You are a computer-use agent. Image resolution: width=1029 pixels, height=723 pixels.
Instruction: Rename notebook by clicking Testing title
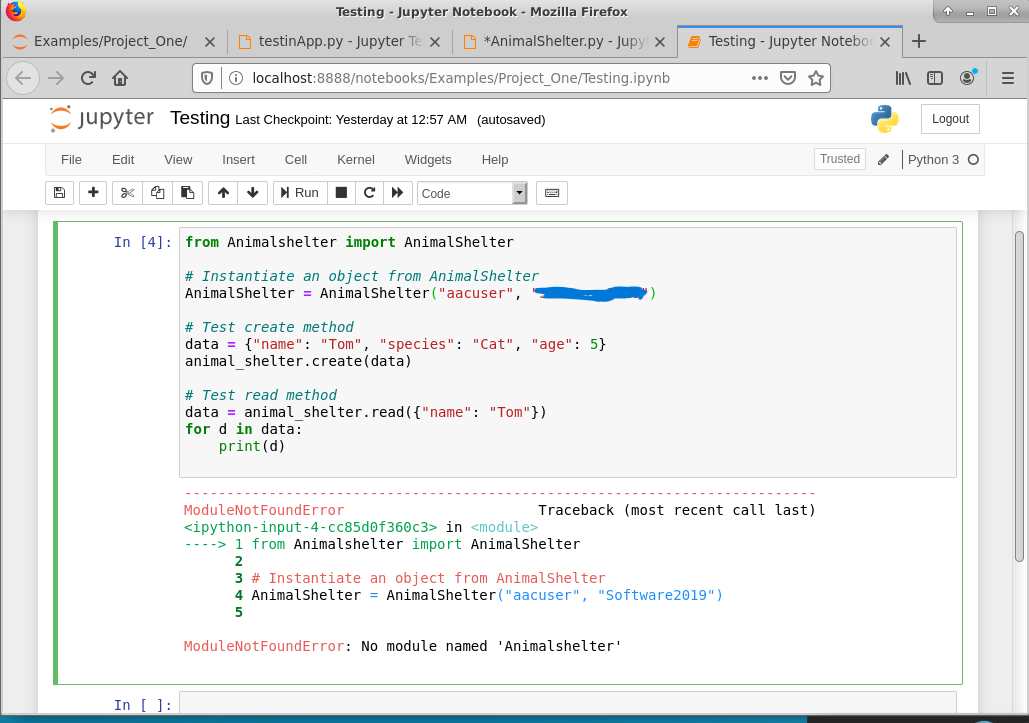[200, 118]
